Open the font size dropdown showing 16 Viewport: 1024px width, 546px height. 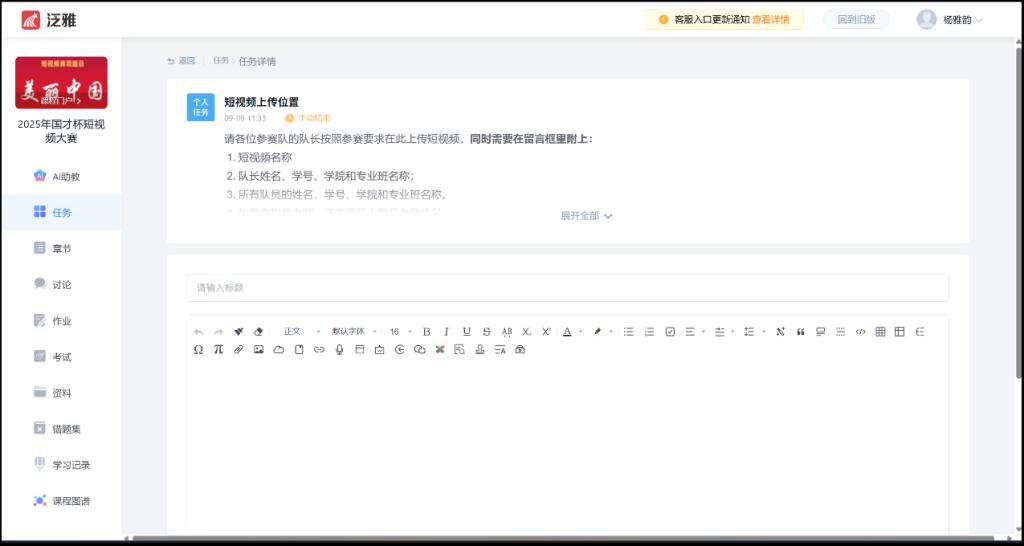coord(400,332)
